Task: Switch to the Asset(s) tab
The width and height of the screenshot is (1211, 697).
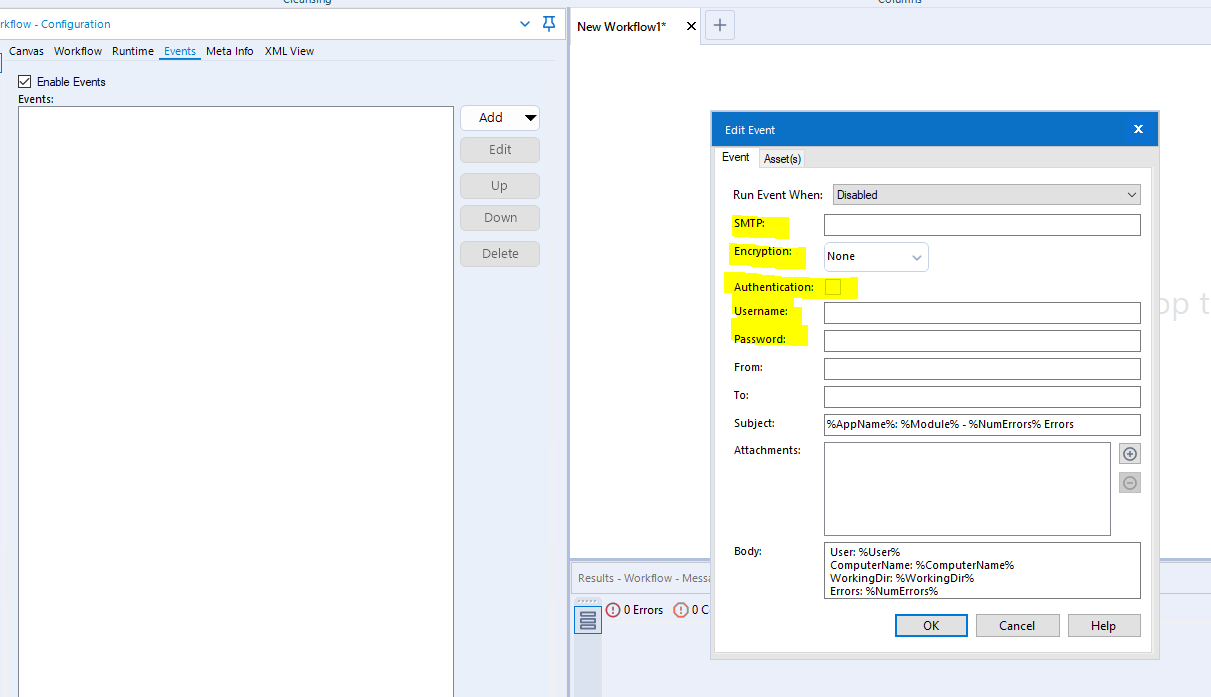Action: (x=782, y=158)
